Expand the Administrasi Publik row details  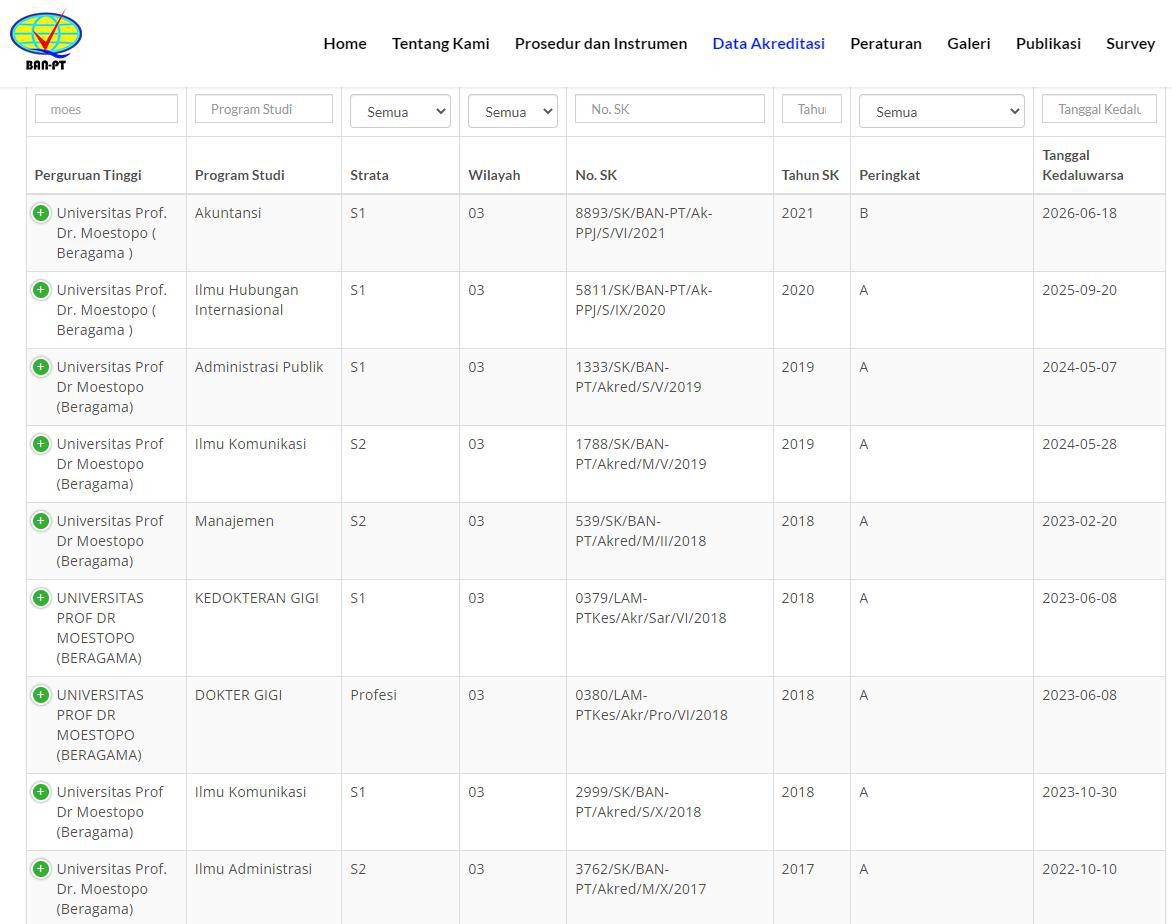tap(41, 367)
